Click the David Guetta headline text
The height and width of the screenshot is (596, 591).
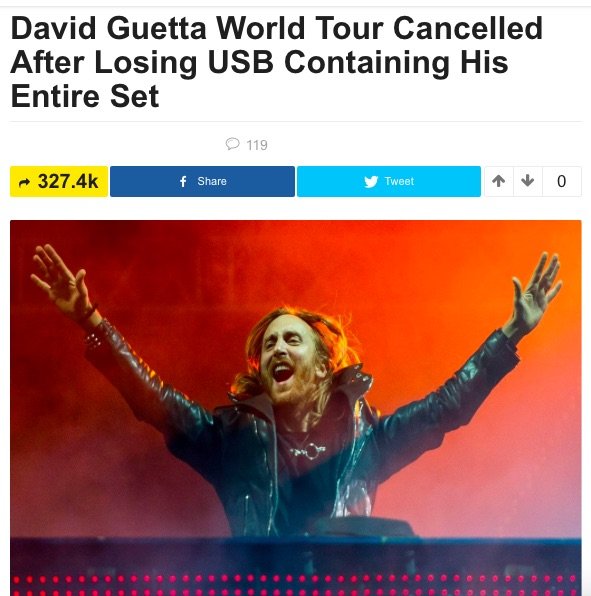[x=277, y=62]
